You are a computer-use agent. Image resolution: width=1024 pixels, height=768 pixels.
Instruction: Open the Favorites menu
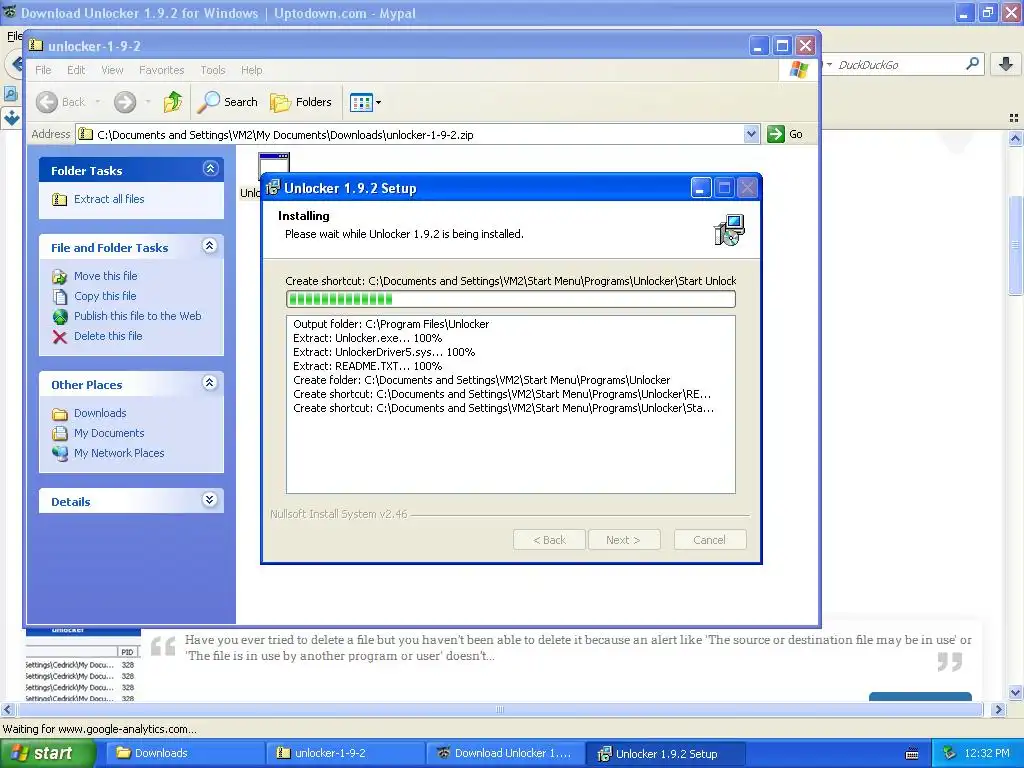point(161,70)
